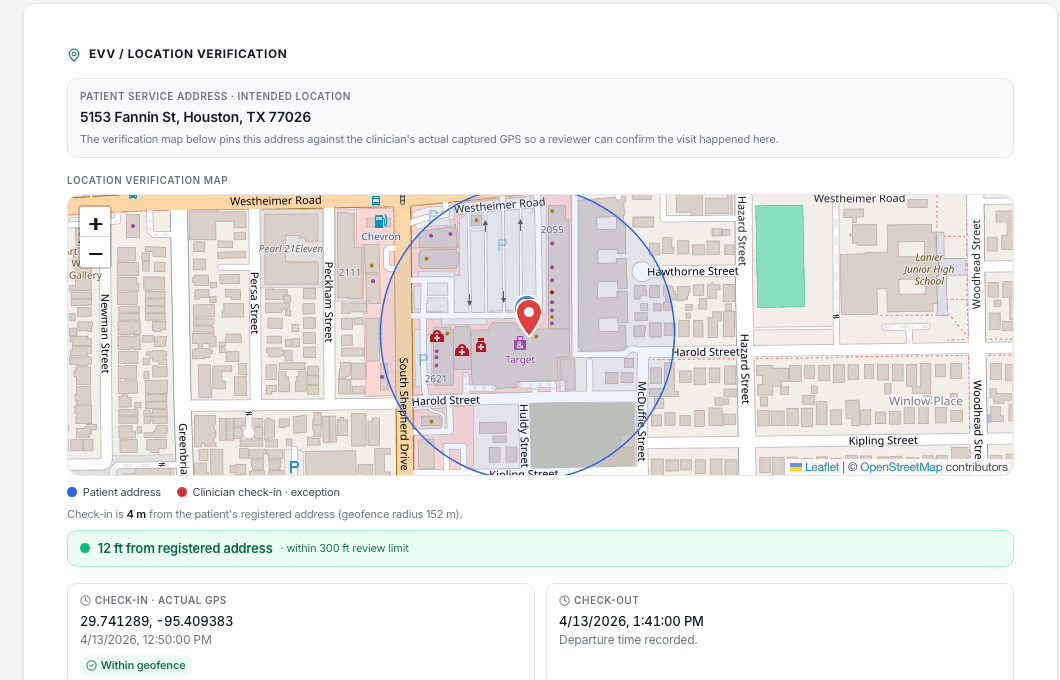The width and height of the screenshot is (1060, 680).
Task: Click the green location pin header icon
Action: [x=74, y=55]
